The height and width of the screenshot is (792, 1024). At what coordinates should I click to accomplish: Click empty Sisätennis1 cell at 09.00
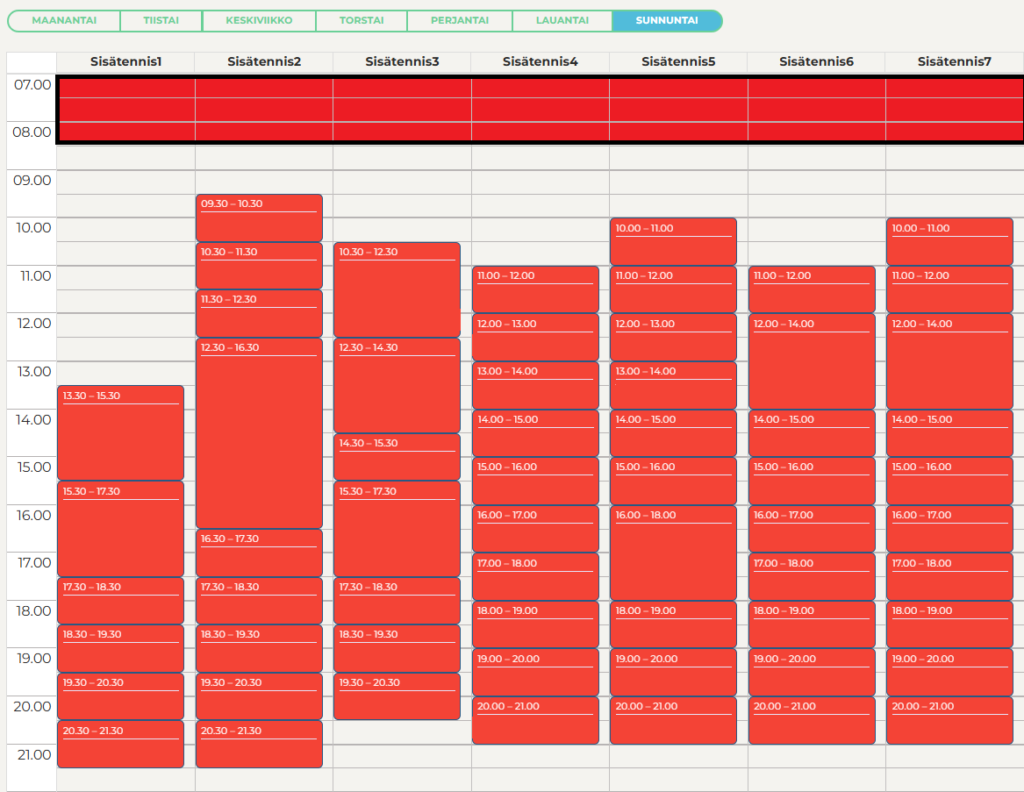point(126,182)
